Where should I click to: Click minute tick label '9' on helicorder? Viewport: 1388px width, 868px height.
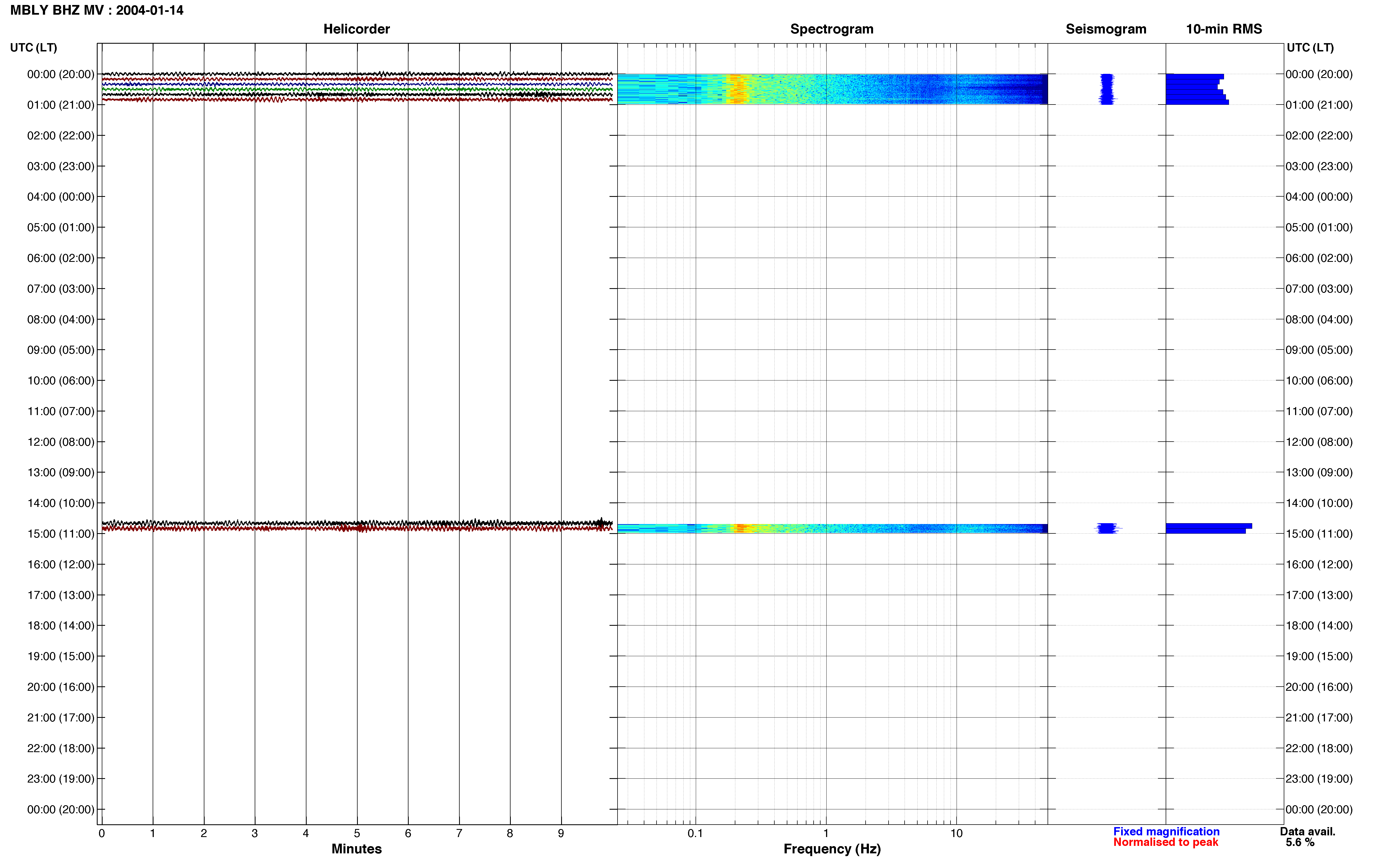tap(561, 833)
